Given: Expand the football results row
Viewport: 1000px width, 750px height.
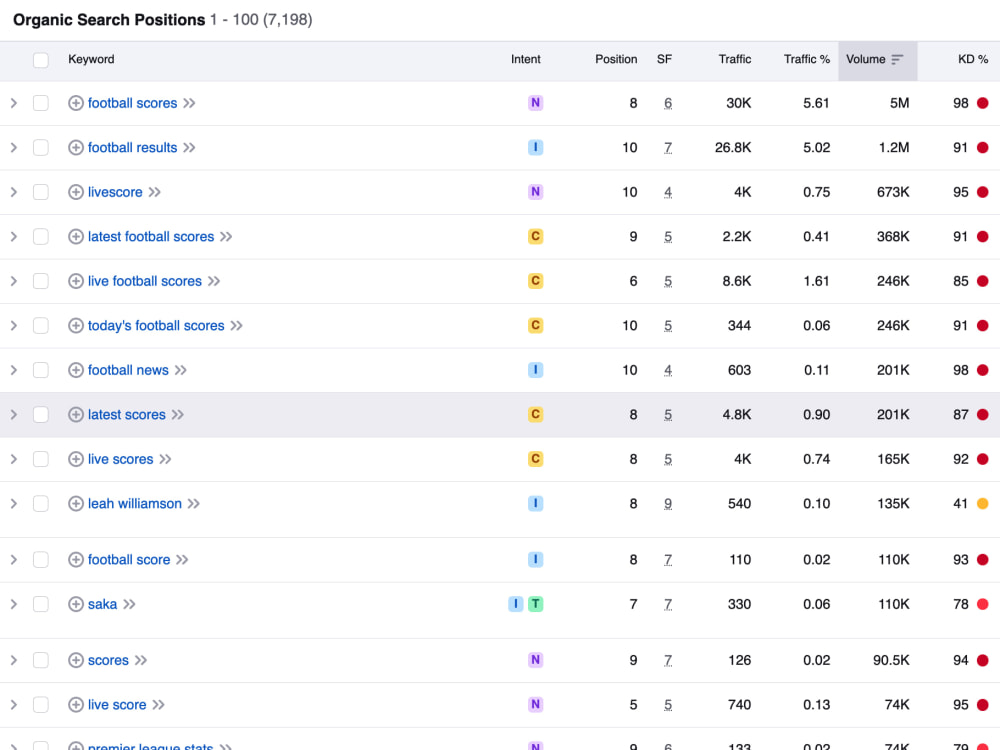Looking at the screenshot, I should pos(13,148).
